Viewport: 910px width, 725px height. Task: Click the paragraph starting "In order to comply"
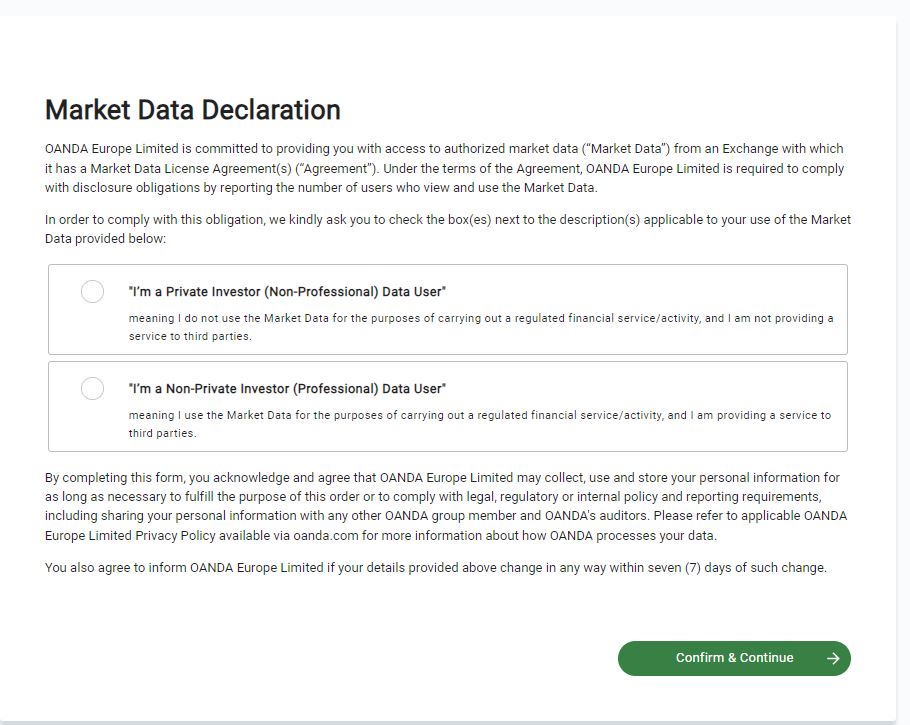[x=448, y=229]
